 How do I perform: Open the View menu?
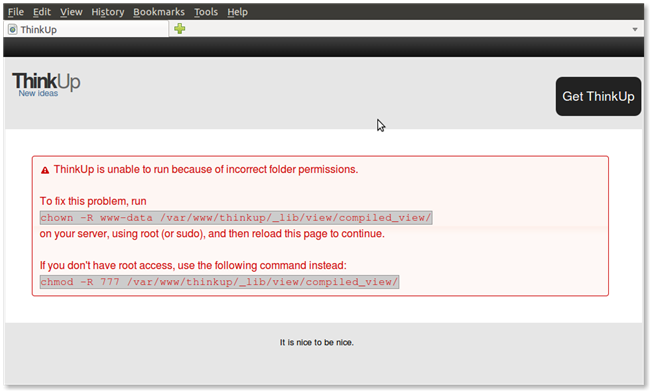click(x=71, y=12)
